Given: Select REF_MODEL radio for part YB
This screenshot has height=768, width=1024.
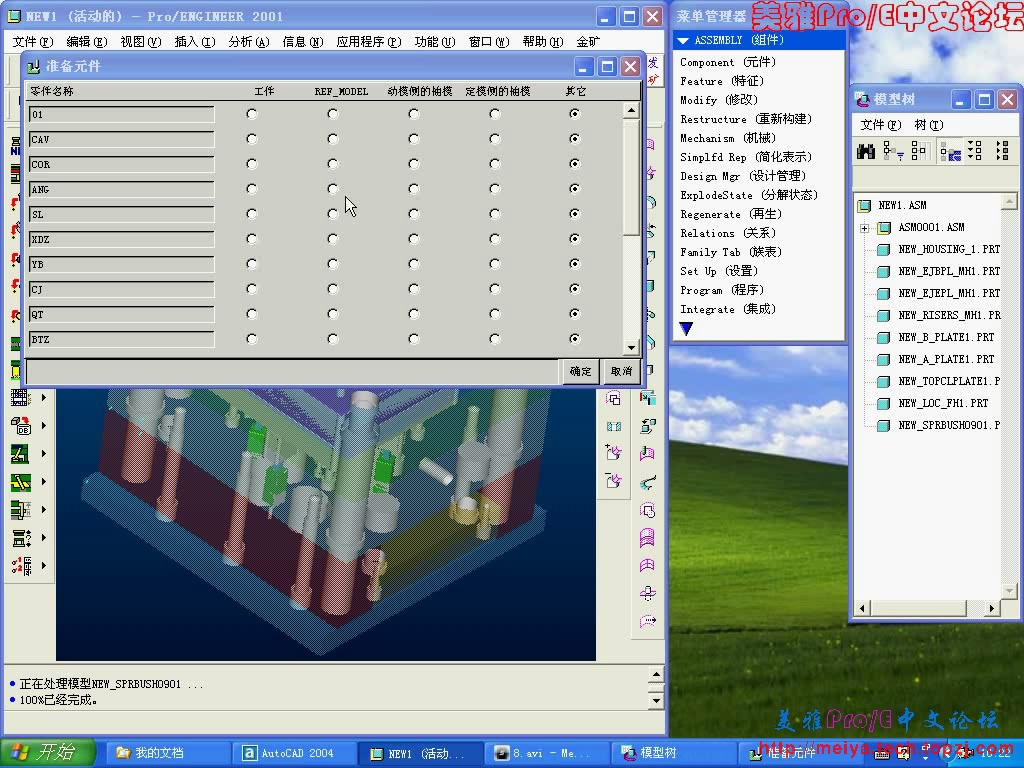Looking at the screenshot, I should (x=333, y=264).
